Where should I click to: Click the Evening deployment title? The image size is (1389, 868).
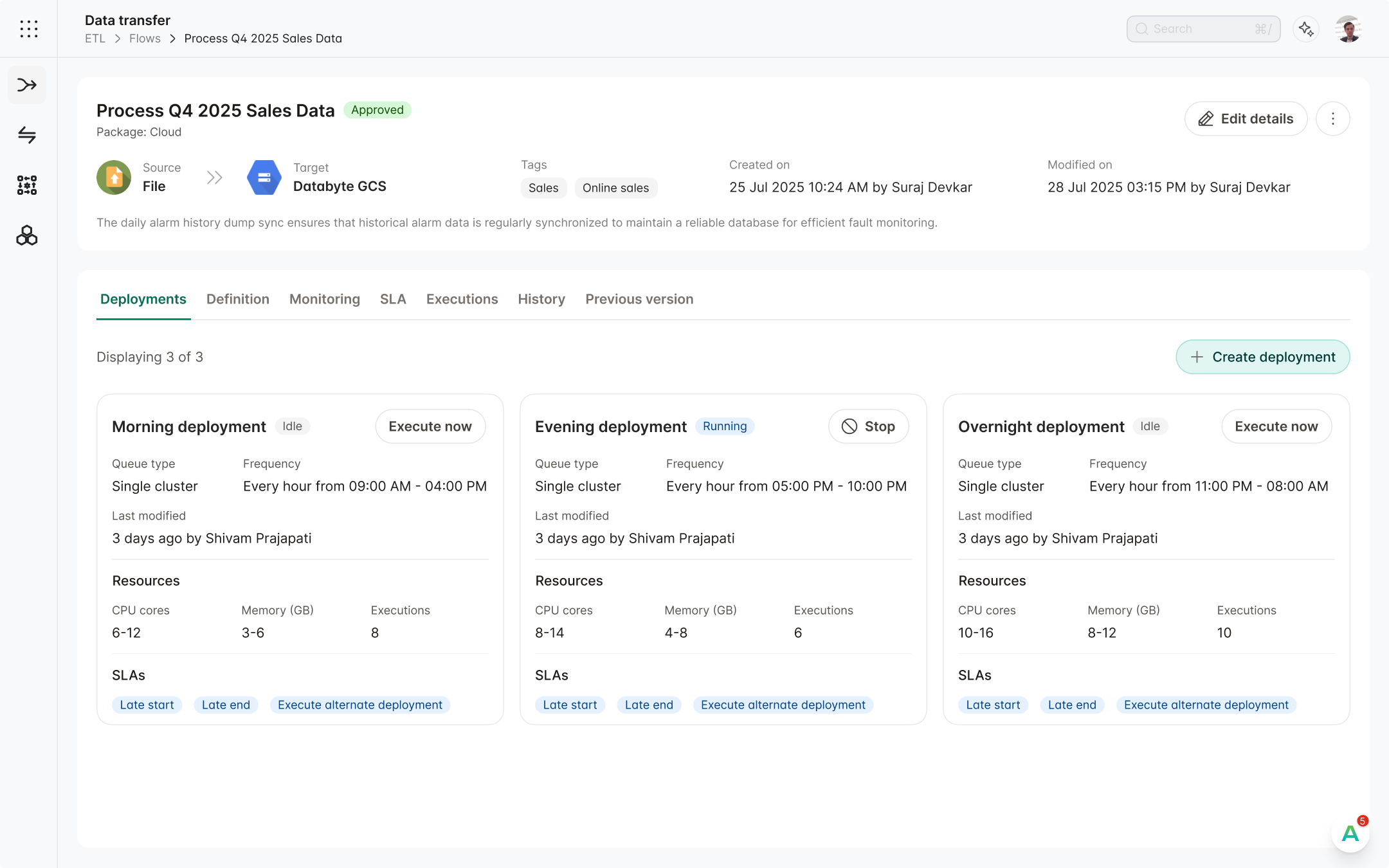tap(611, 427)
